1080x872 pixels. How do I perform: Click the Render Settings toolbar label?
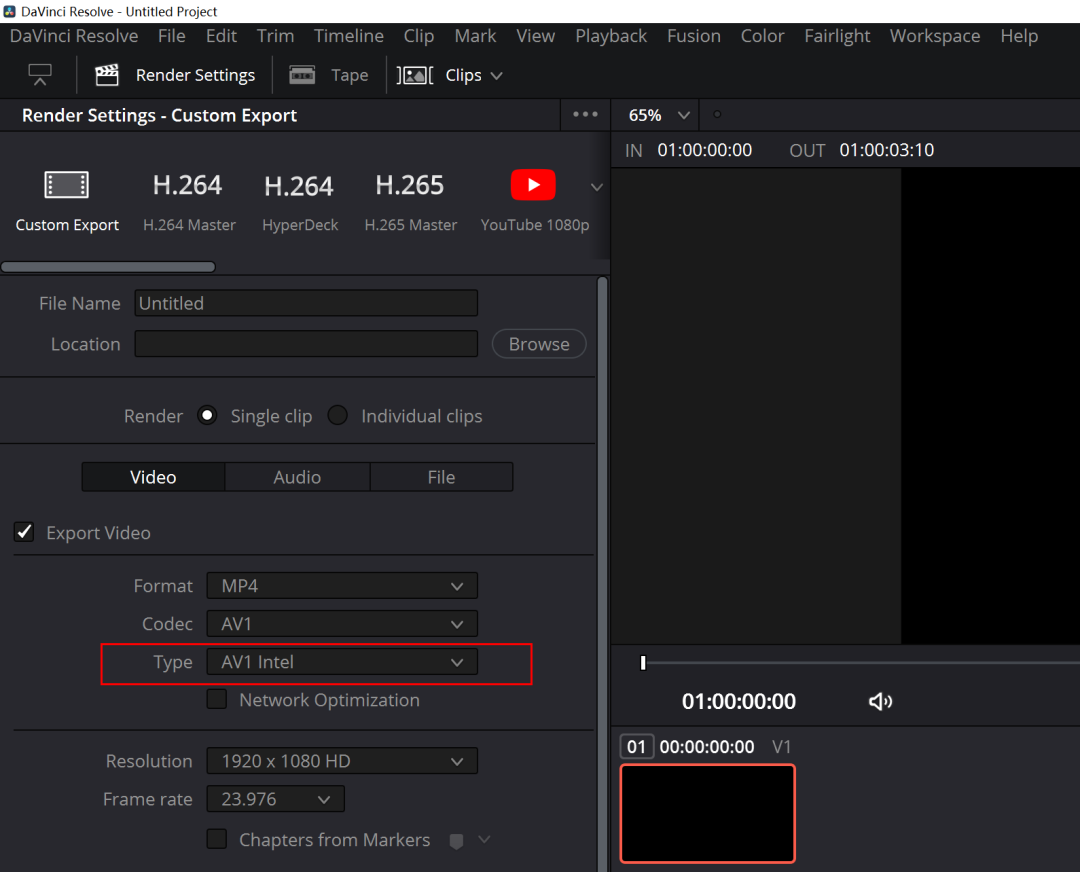click(x=196, y=75)
